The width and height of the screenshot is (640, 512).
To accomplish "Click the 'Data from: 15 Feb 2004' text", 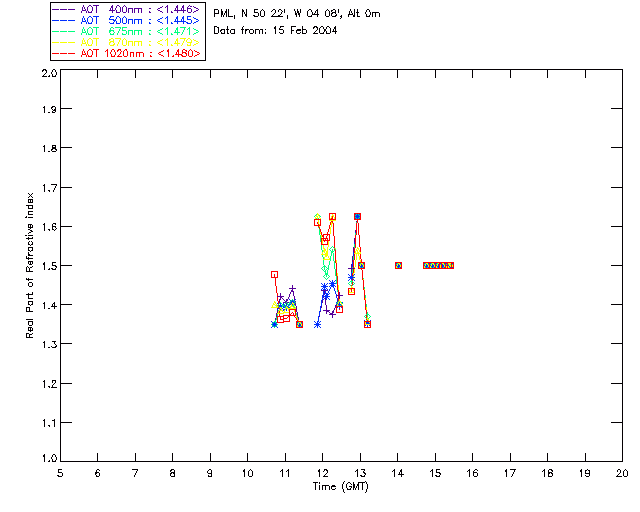I will (275, 31).
